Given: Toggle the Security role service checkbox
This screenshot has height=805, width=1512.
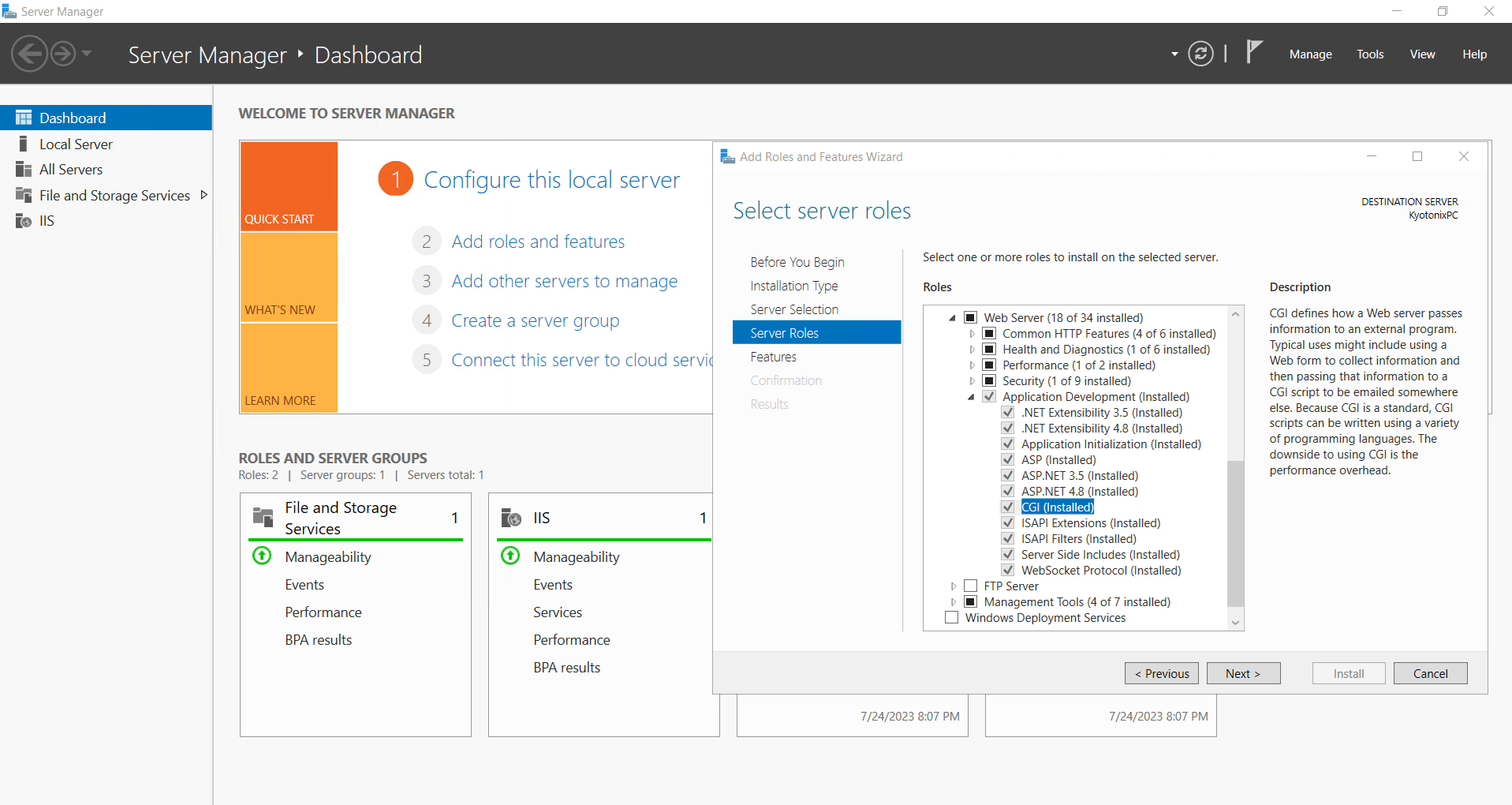Looking at the screenshot, I should click(x=989, y=380).
